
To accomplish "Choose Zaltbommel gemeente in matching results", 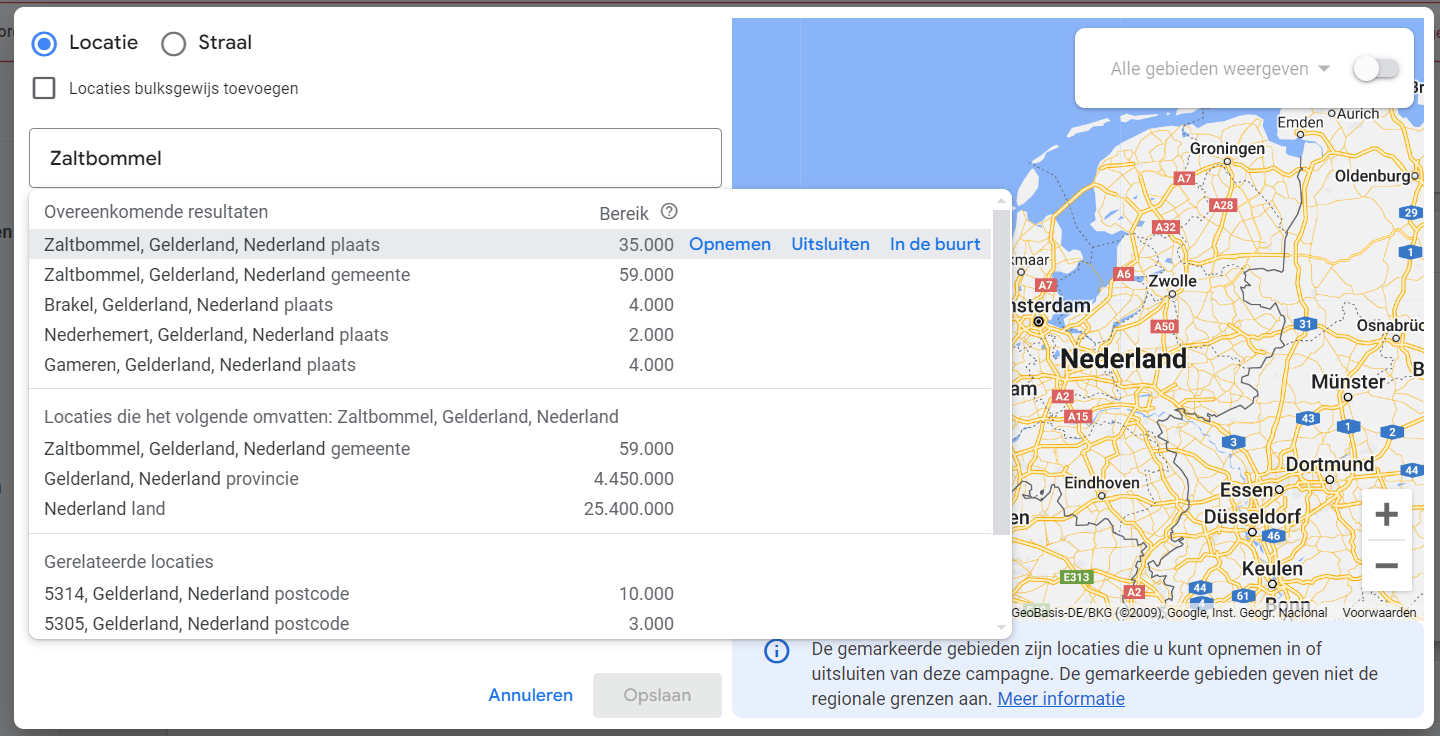I will (227, 275).
